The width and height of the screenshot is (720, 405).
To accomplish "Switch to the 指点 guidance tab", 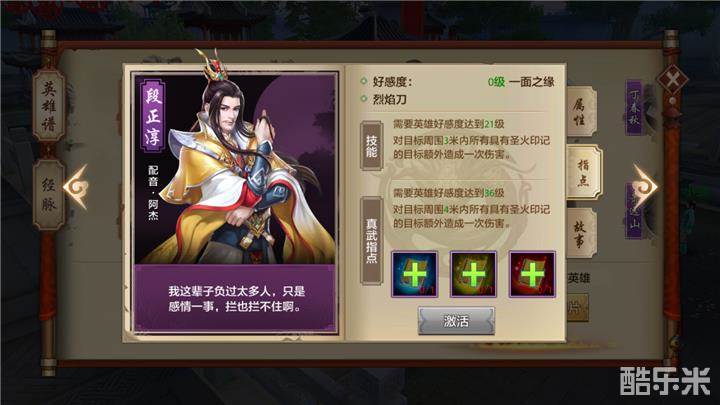I will pyautogui.click(x=584, y=172).
